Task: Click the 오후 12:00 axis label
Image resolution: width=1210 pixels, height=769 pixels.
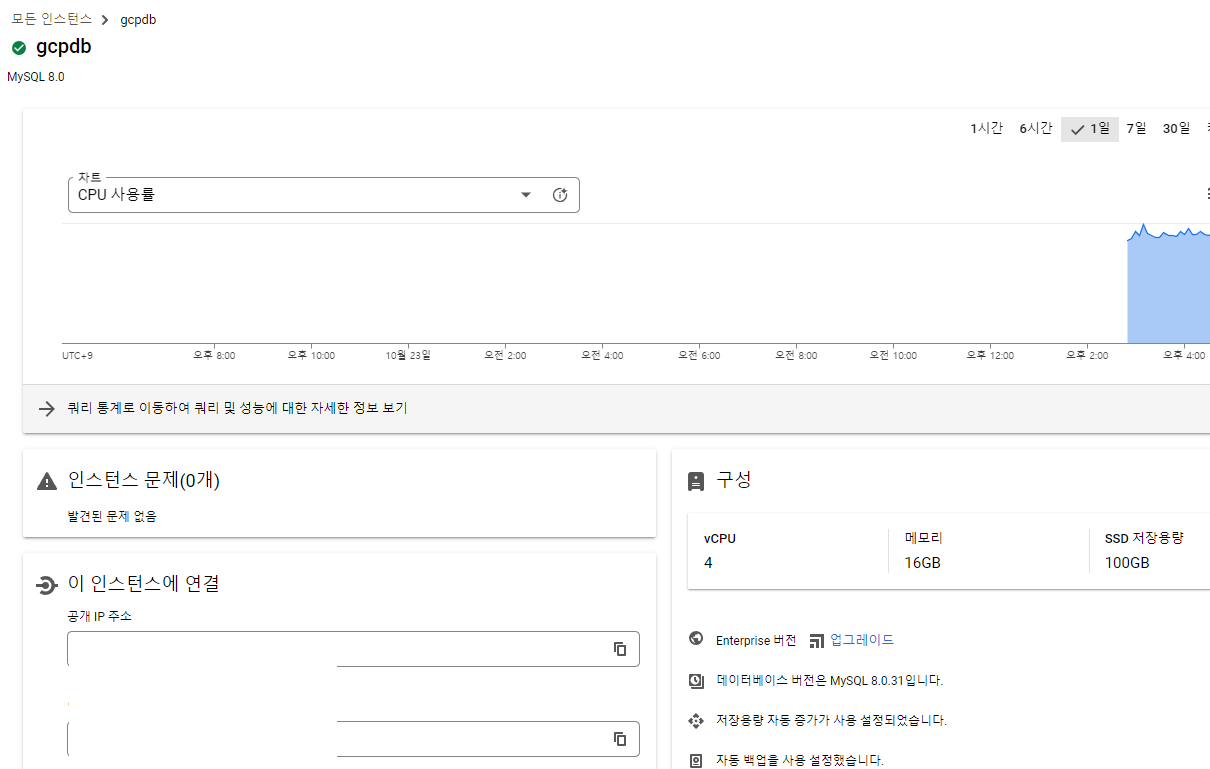Action: (990, 356)
